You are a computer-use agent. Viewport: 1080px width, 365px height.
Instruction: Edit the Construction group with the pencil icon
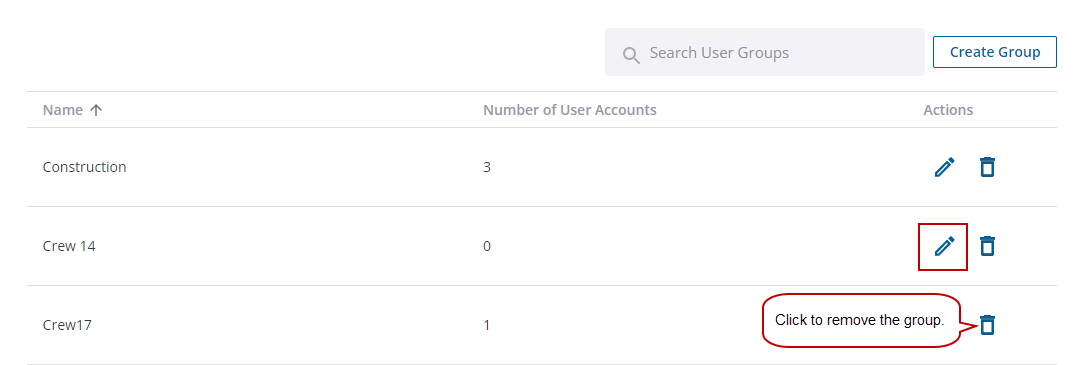coord(944,167)
